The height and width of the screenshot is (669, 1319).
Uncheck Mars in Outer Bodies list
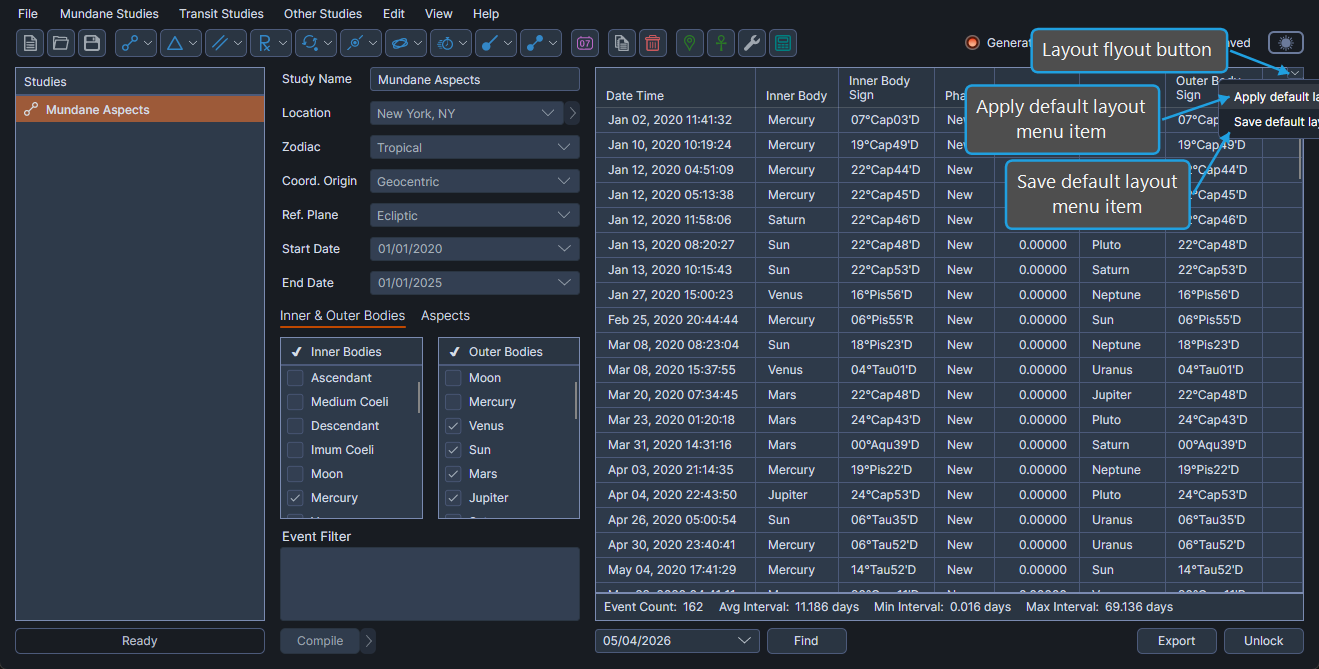click(x=453, y=474)
